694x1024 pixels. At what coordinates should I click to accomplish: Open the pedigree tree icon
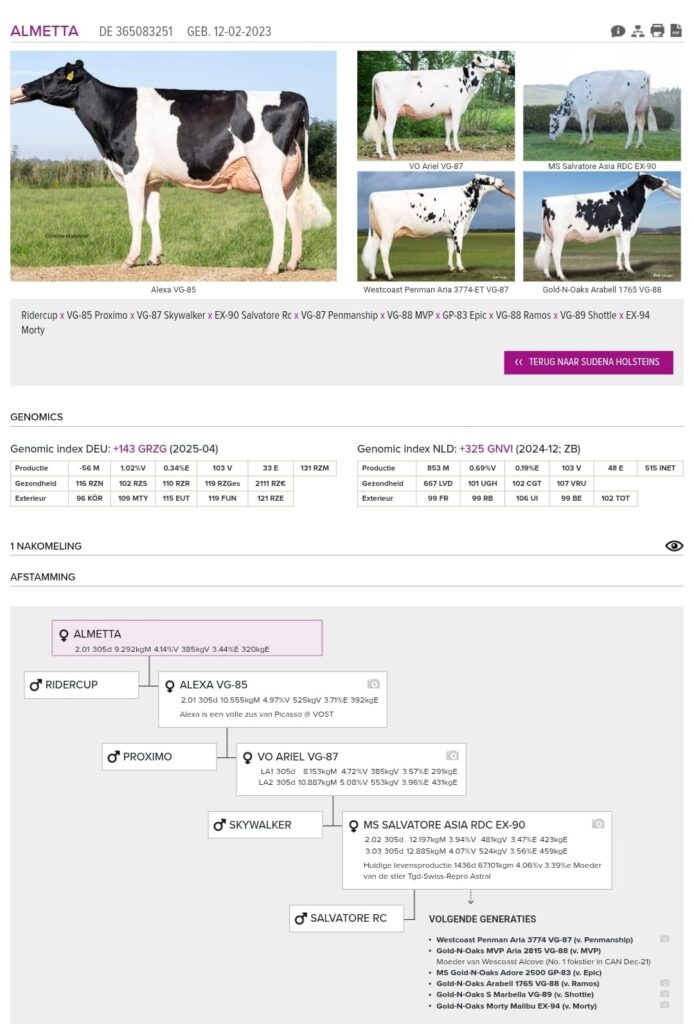(x=637, y=31)
